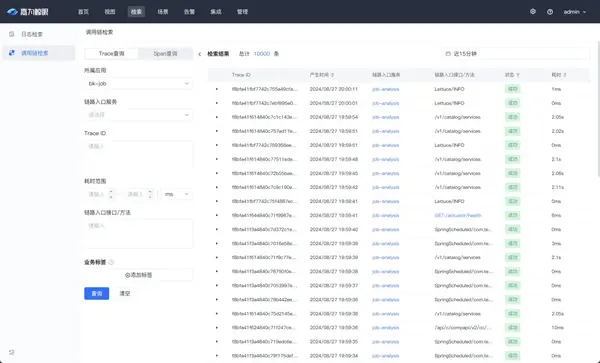Open the 场景 nav item
The height and width of the screenshot is (363, 600).
pos(163,12)
